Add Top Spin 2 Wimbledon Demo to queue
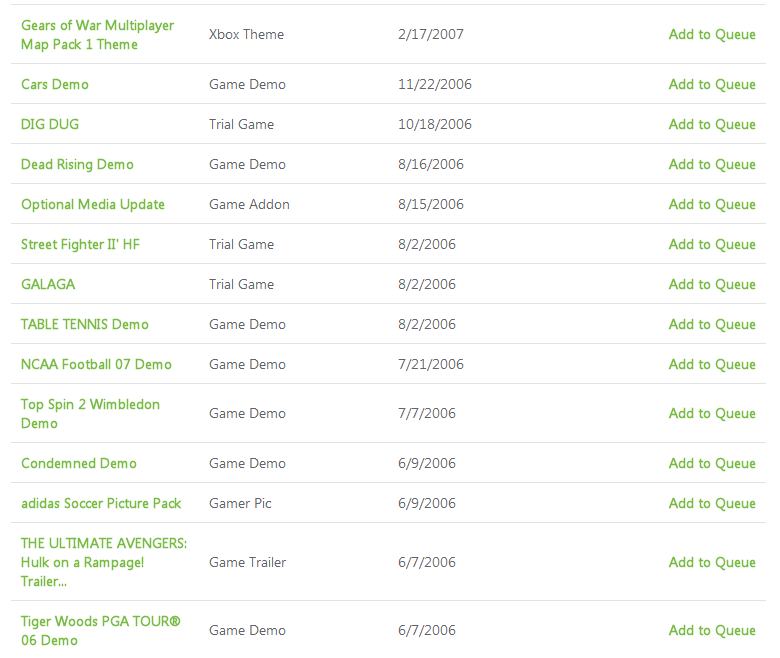Viewport: 780px width, 658px height. [x=712, y=413]
